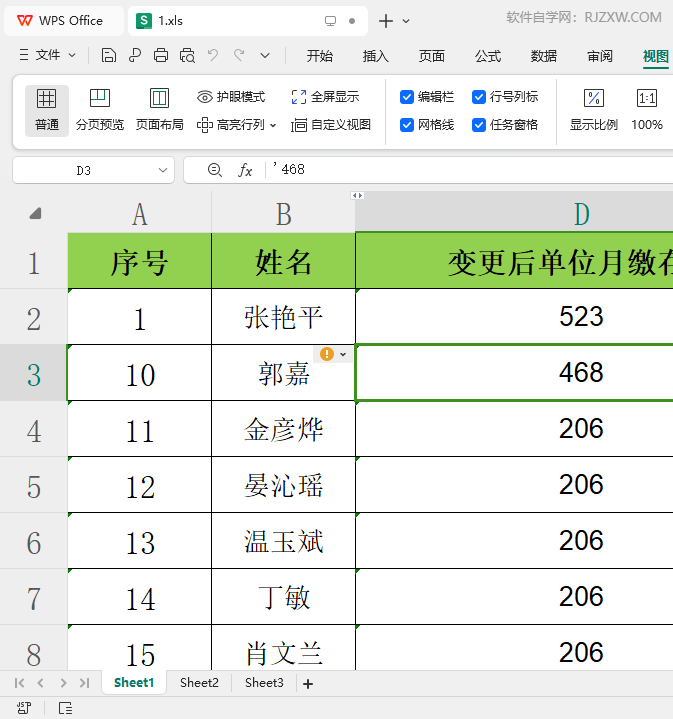Viewport: 673px width, 719px height.
Task: Click the Select All corner triangle
Action: pyautogui.click(x=35, y=214)
